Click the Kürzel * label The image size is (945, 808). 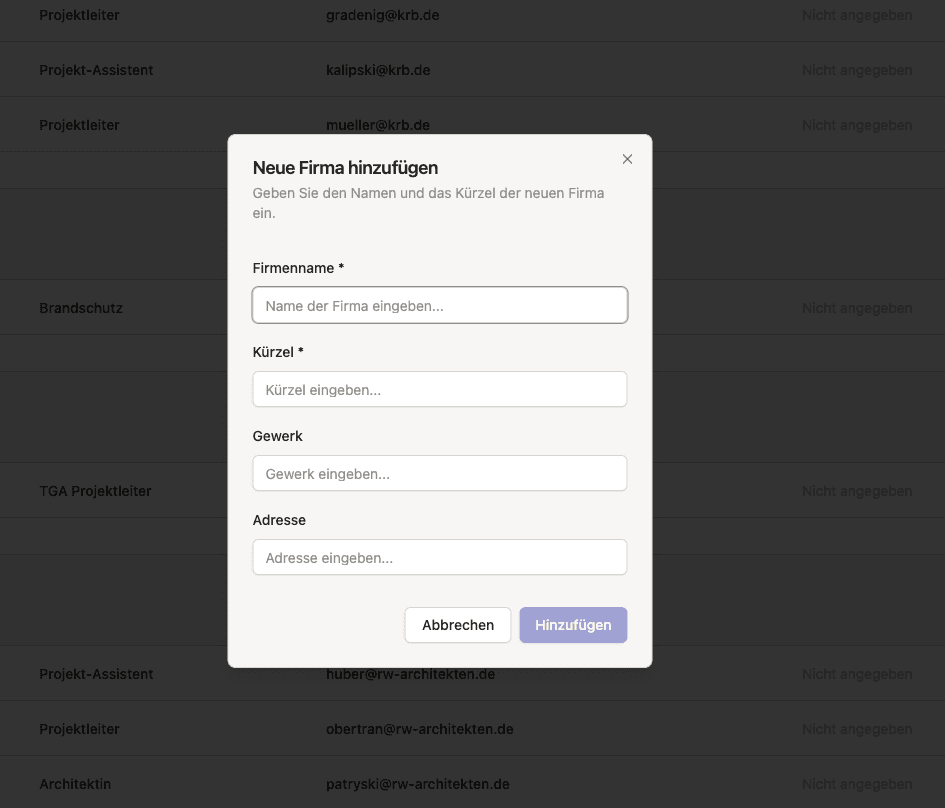(278, 352)
